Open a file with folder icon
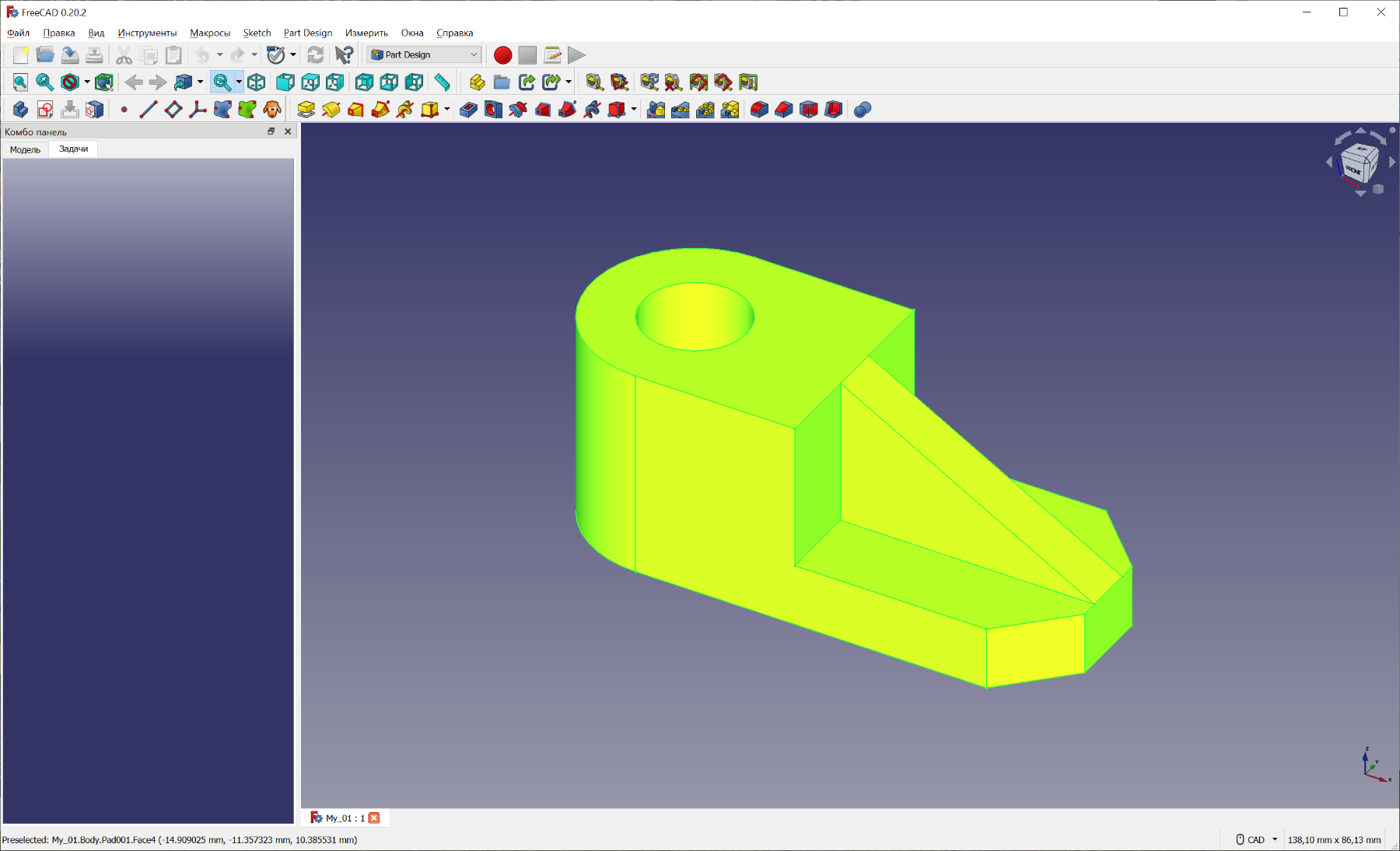This screenshot has height=851, width=1400. 45,54
